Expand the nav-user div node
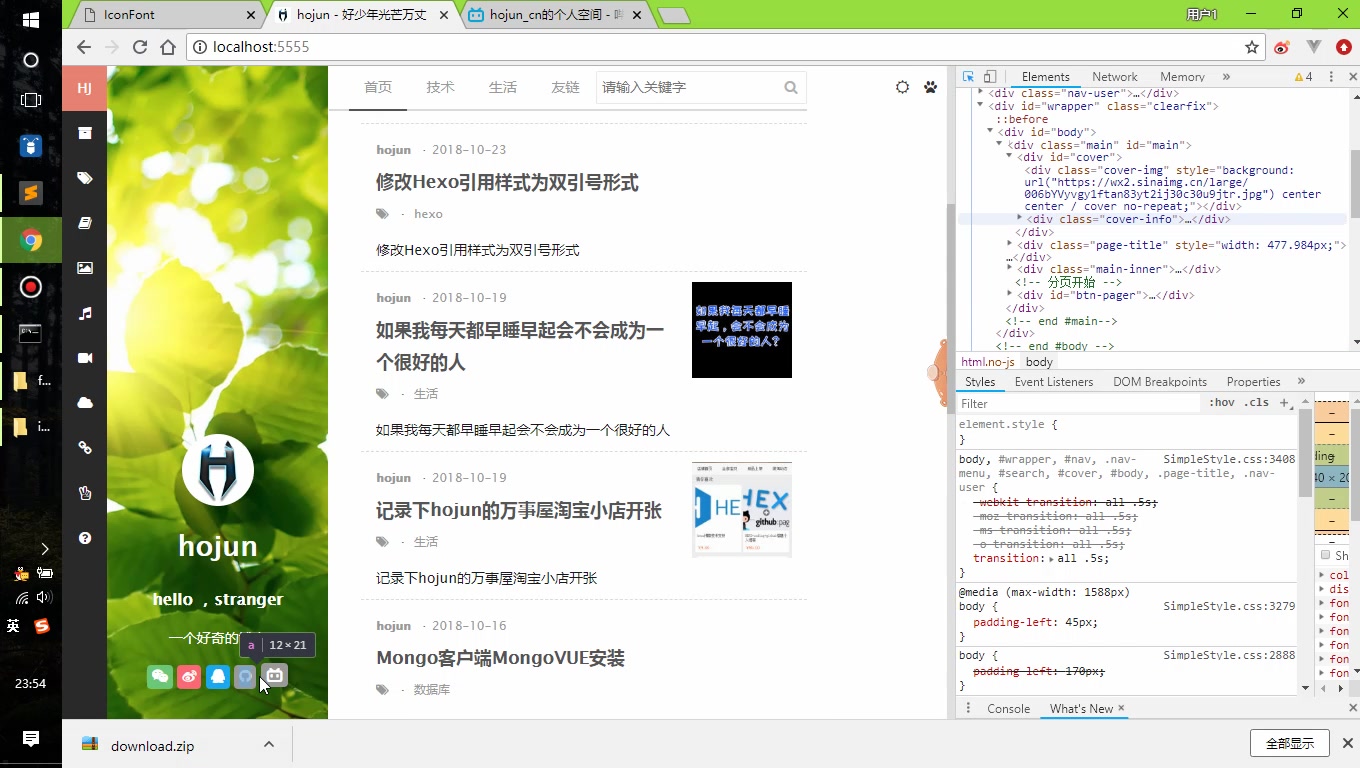The height and width of the screenshot is (768, 1360). 981,93
